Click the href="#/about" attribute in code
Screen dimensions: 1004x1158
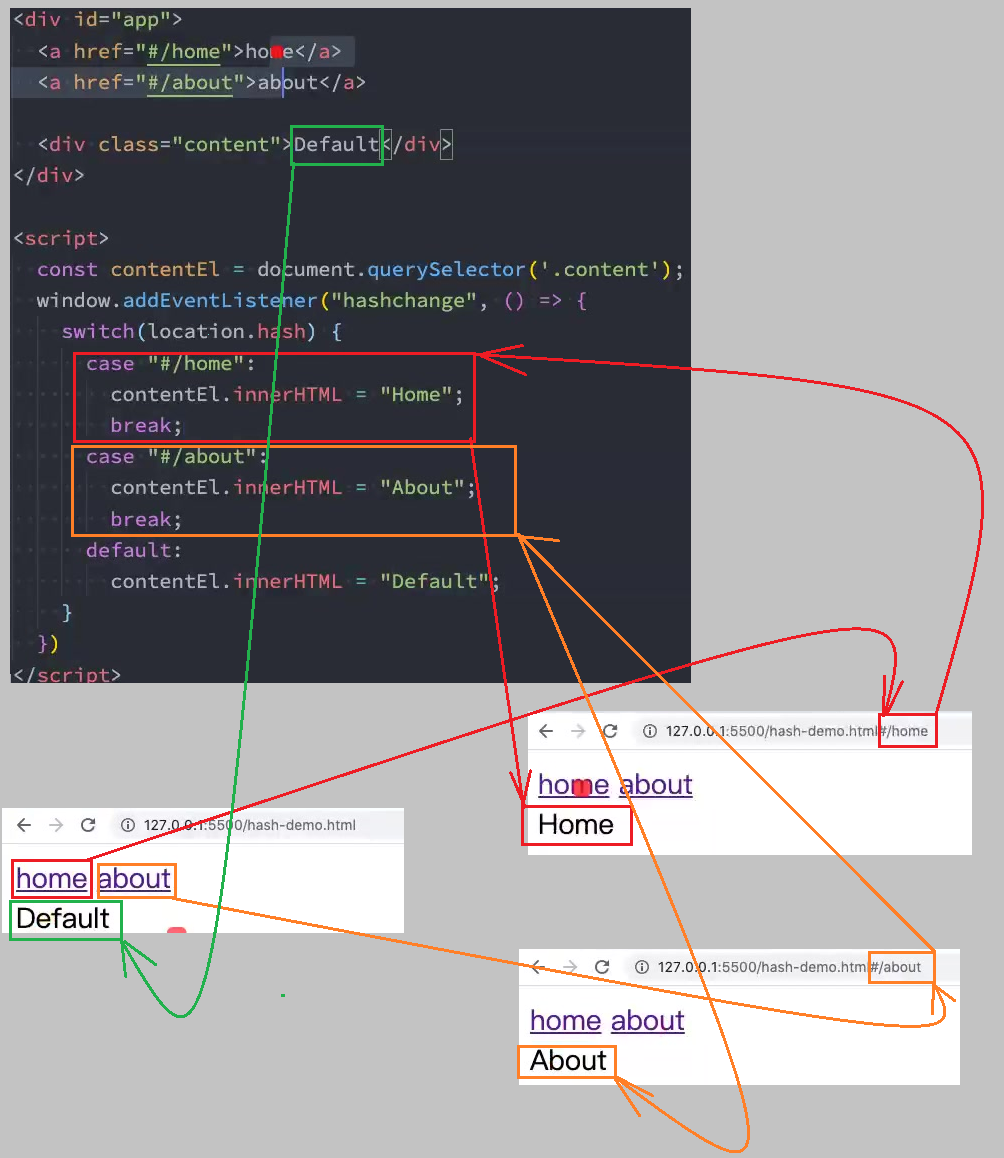[159, 82]
